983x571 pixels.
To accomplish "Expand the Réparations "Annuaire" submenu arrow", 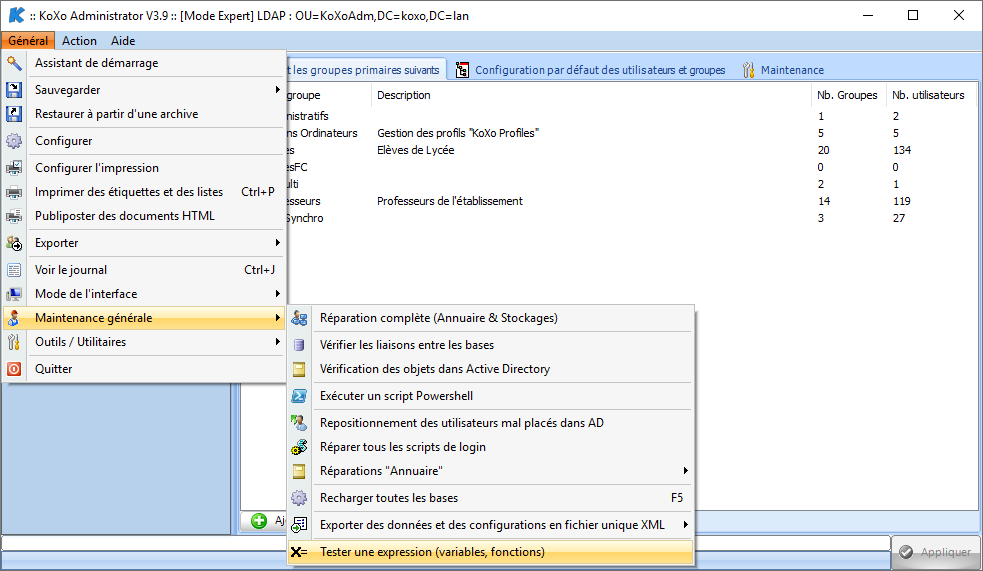I will click(x=685, y=471).
